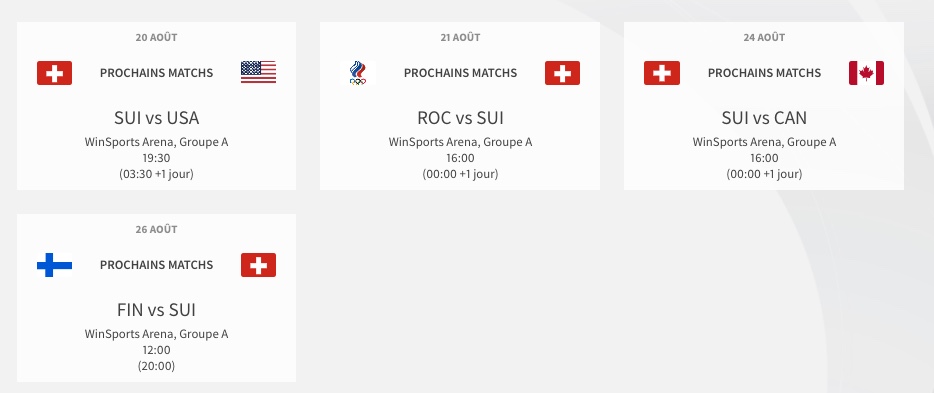
Task: Select the 26 AOÛT date label
Action: point(157,229)
